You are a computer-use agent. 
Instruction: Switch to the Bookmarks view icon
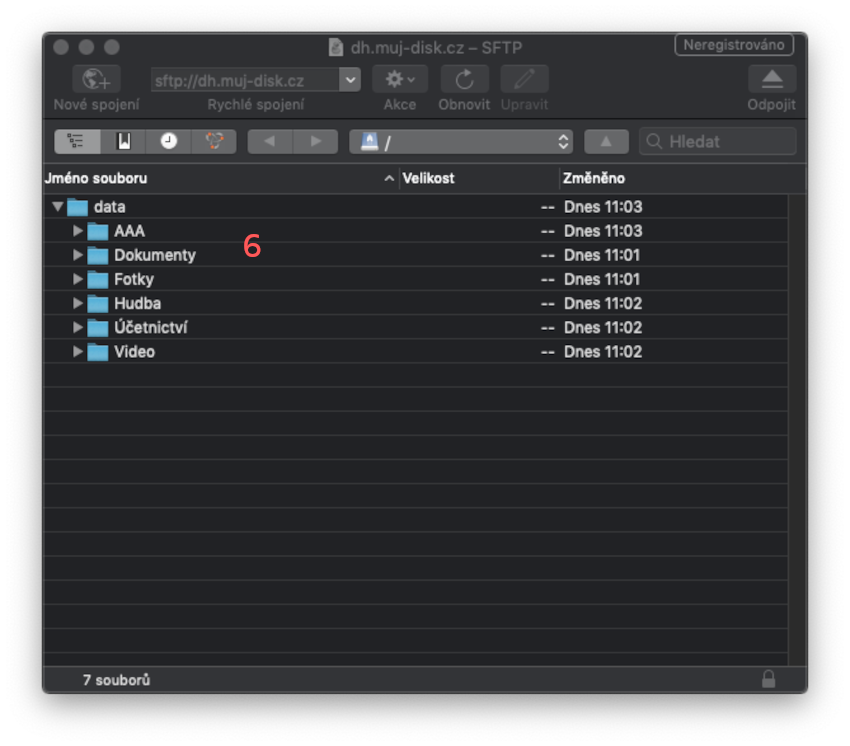[x=123, y=141]
